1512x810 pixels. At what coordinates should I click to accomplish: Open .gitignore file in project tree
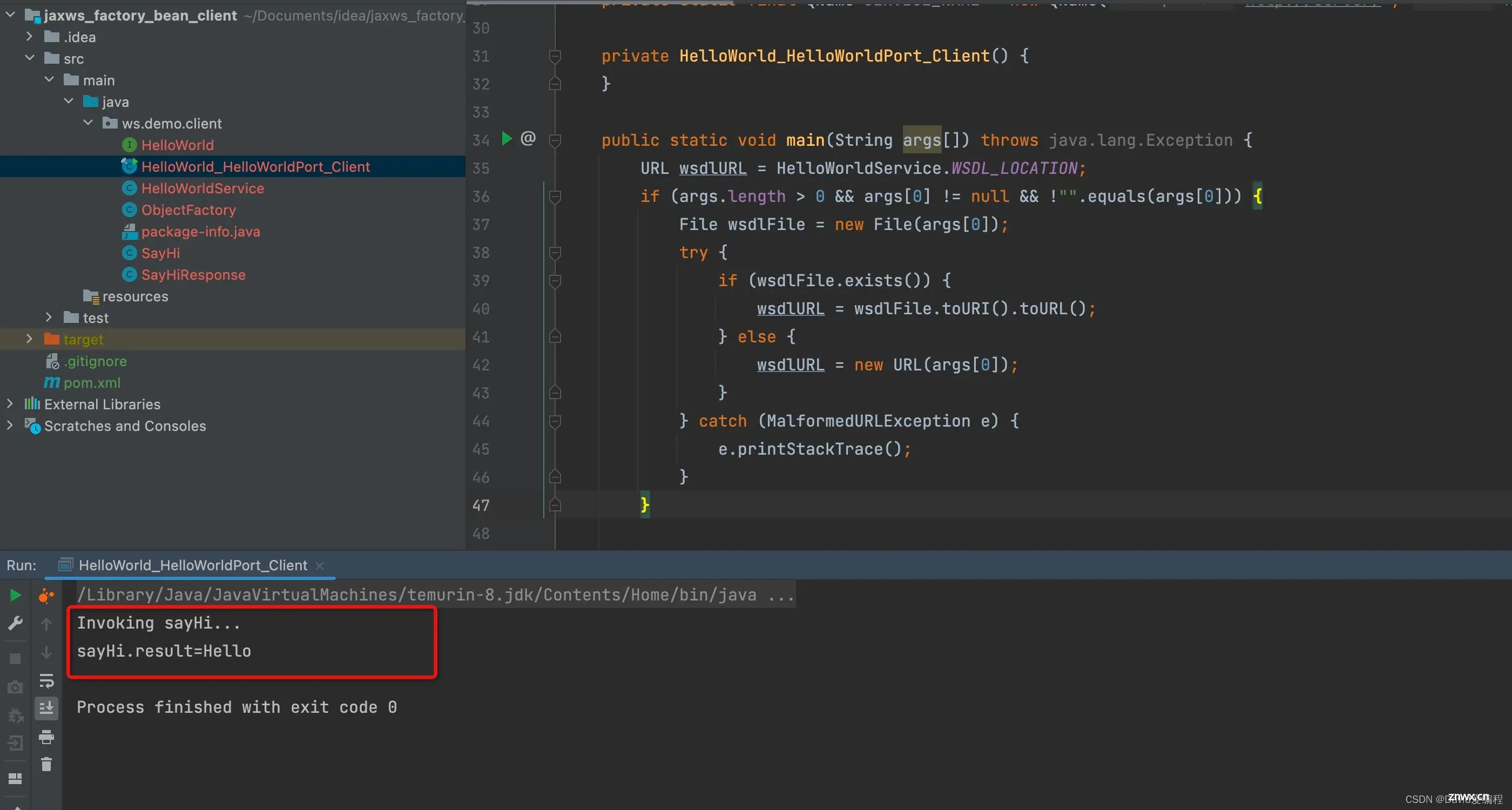[95, 361]
